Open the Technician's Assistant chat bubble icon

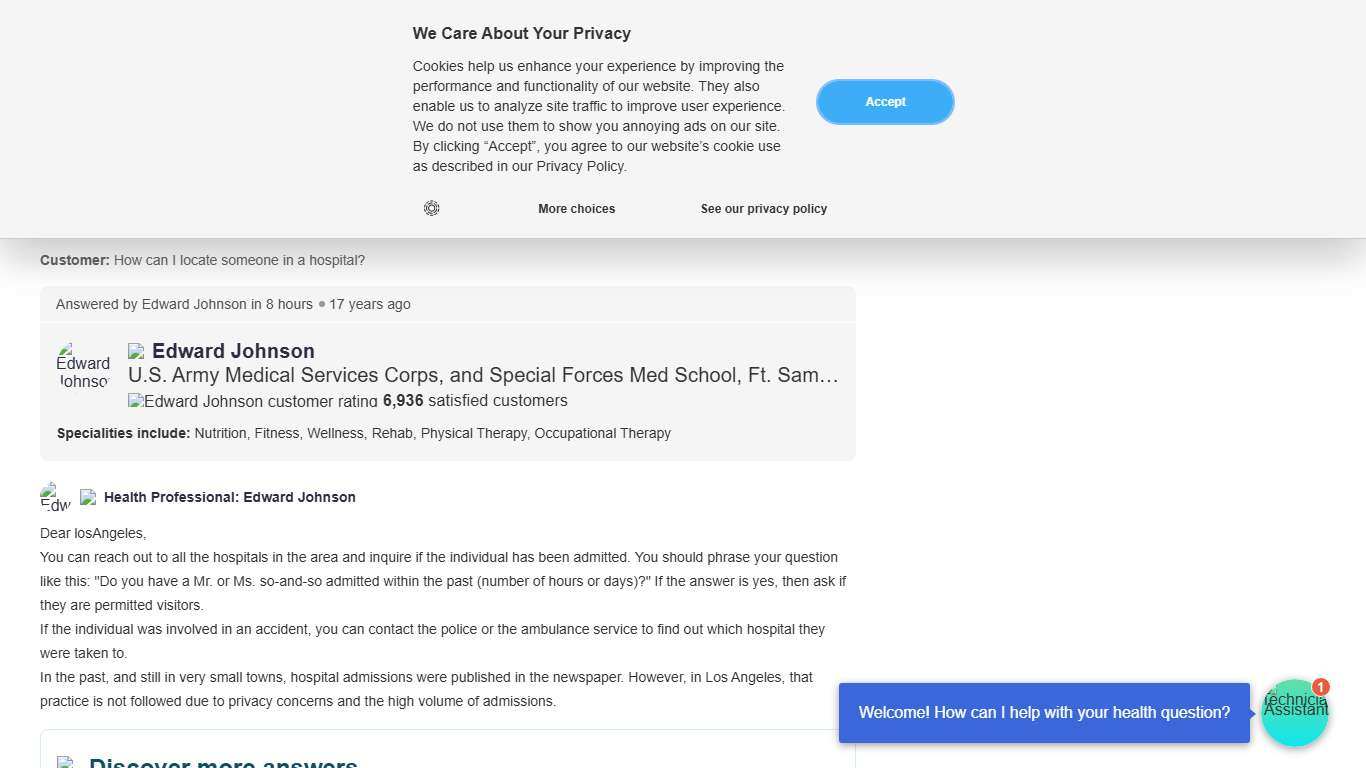[x=1294, y=713]
